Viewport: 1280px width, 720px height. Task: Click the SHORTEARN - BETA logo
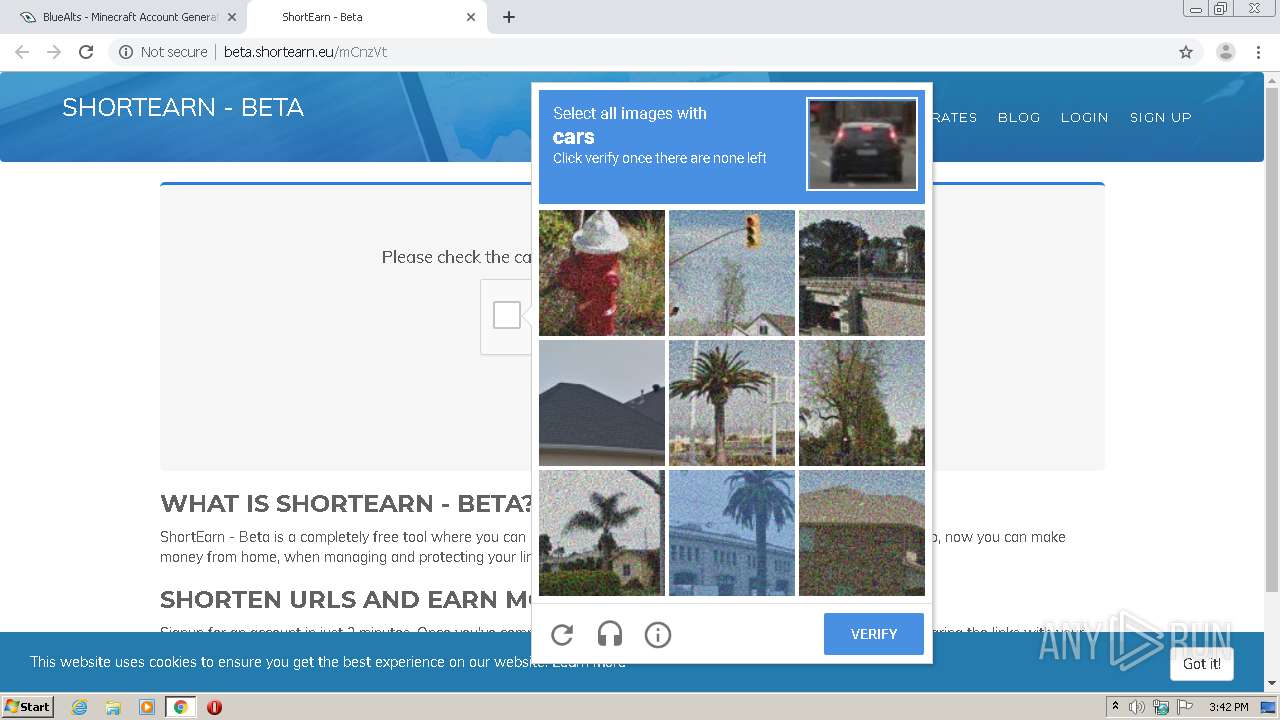pyautogui.click(x=183, y=108)
